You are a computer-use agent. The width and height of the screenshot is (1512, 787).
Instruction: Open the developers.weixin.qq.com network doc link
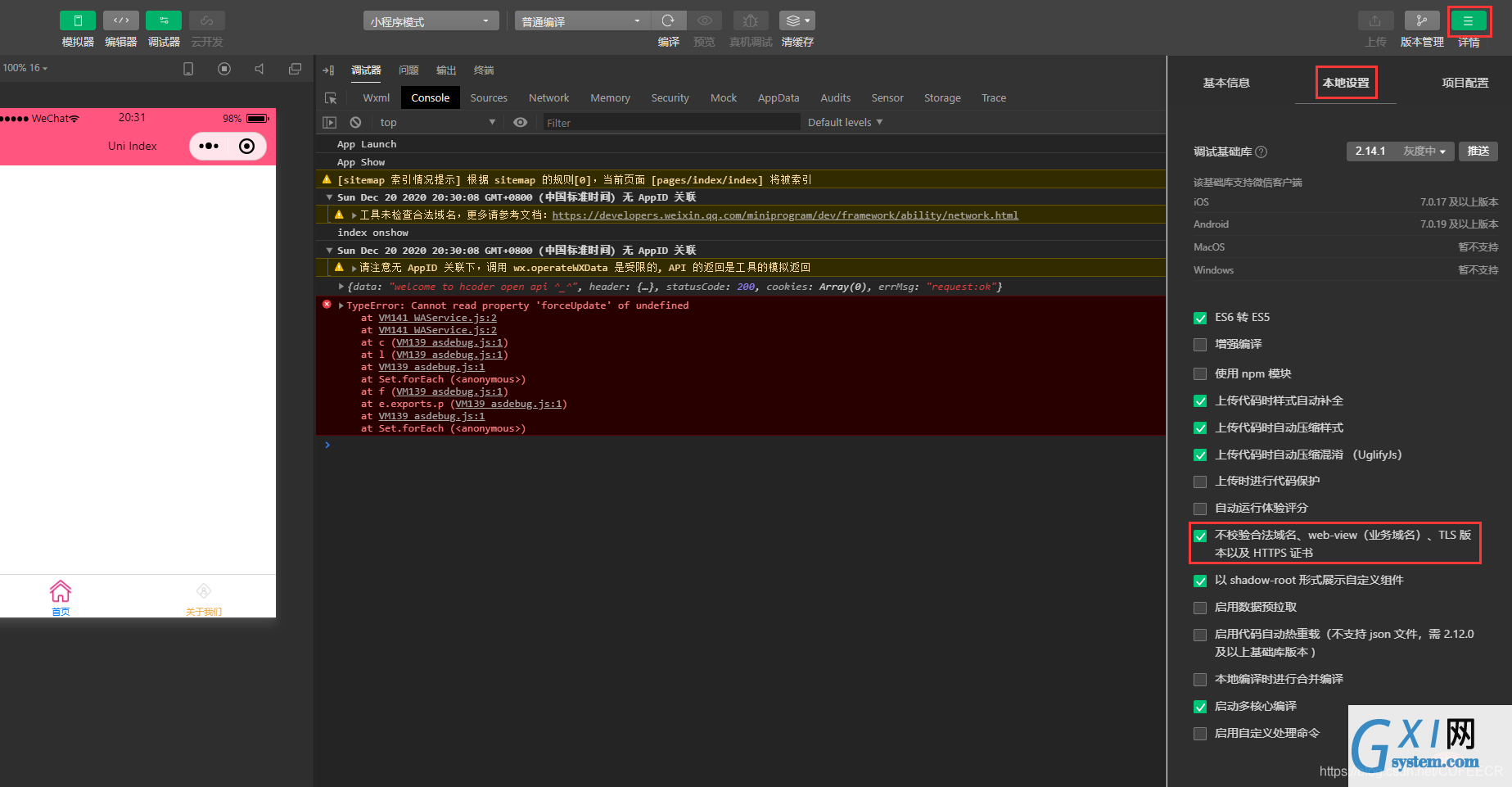coord(785,215)
